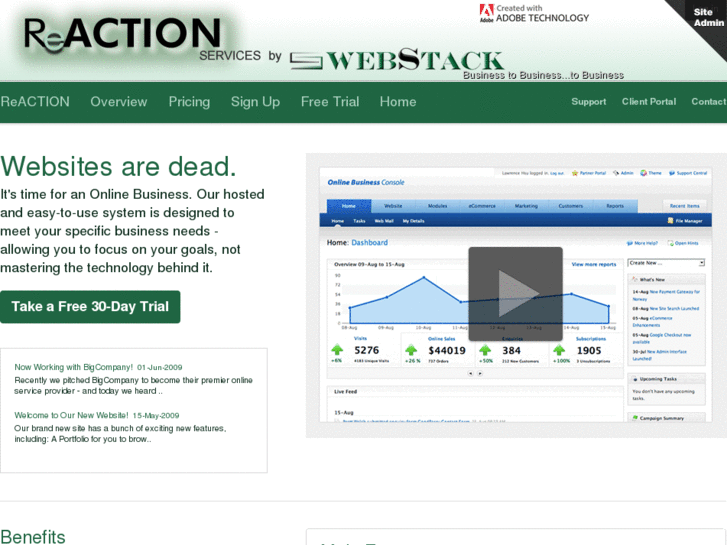Play the dashboard demo video
Viewport: 727px width, 545px height.
pos(516,294)
